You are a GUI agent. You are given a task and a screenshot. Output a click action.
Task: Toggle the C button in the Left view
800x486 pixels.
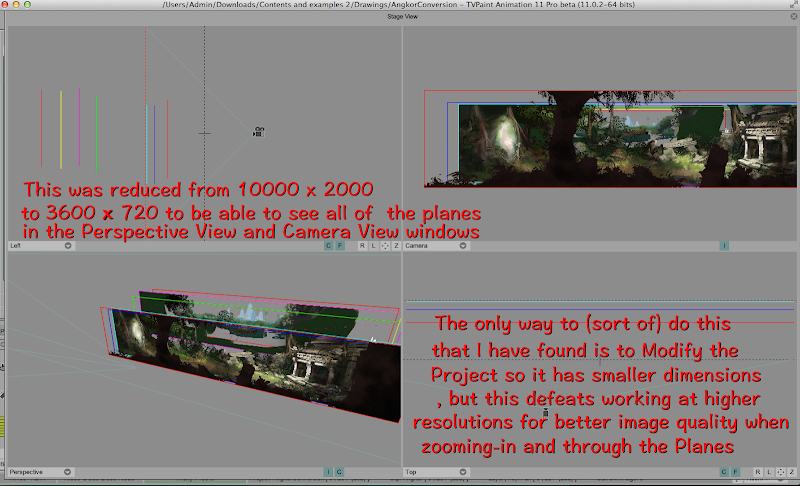click(x=329, y=246)
